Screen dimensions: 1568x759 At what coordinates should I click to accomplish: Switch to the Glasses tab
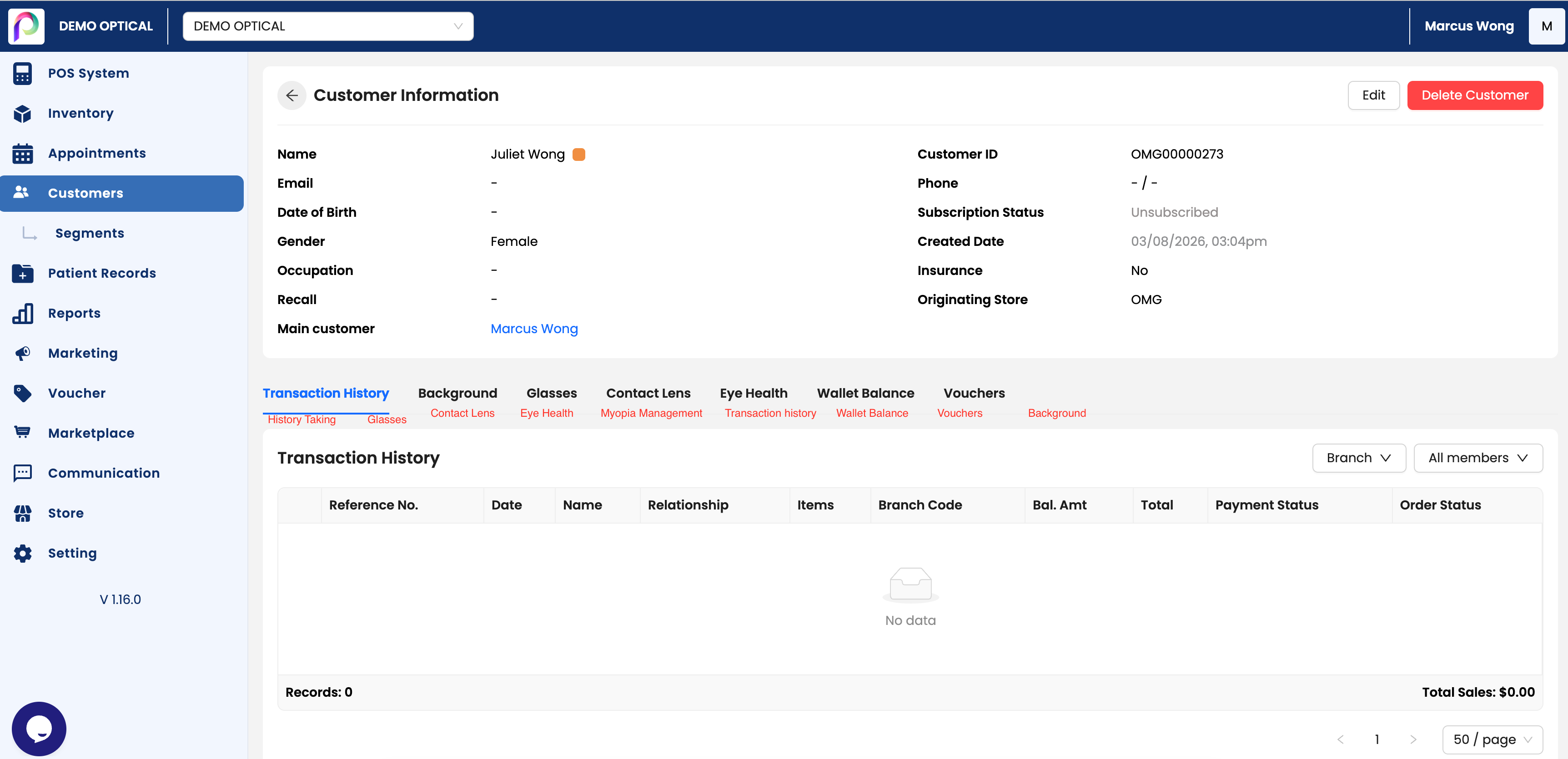coord(552,394)
